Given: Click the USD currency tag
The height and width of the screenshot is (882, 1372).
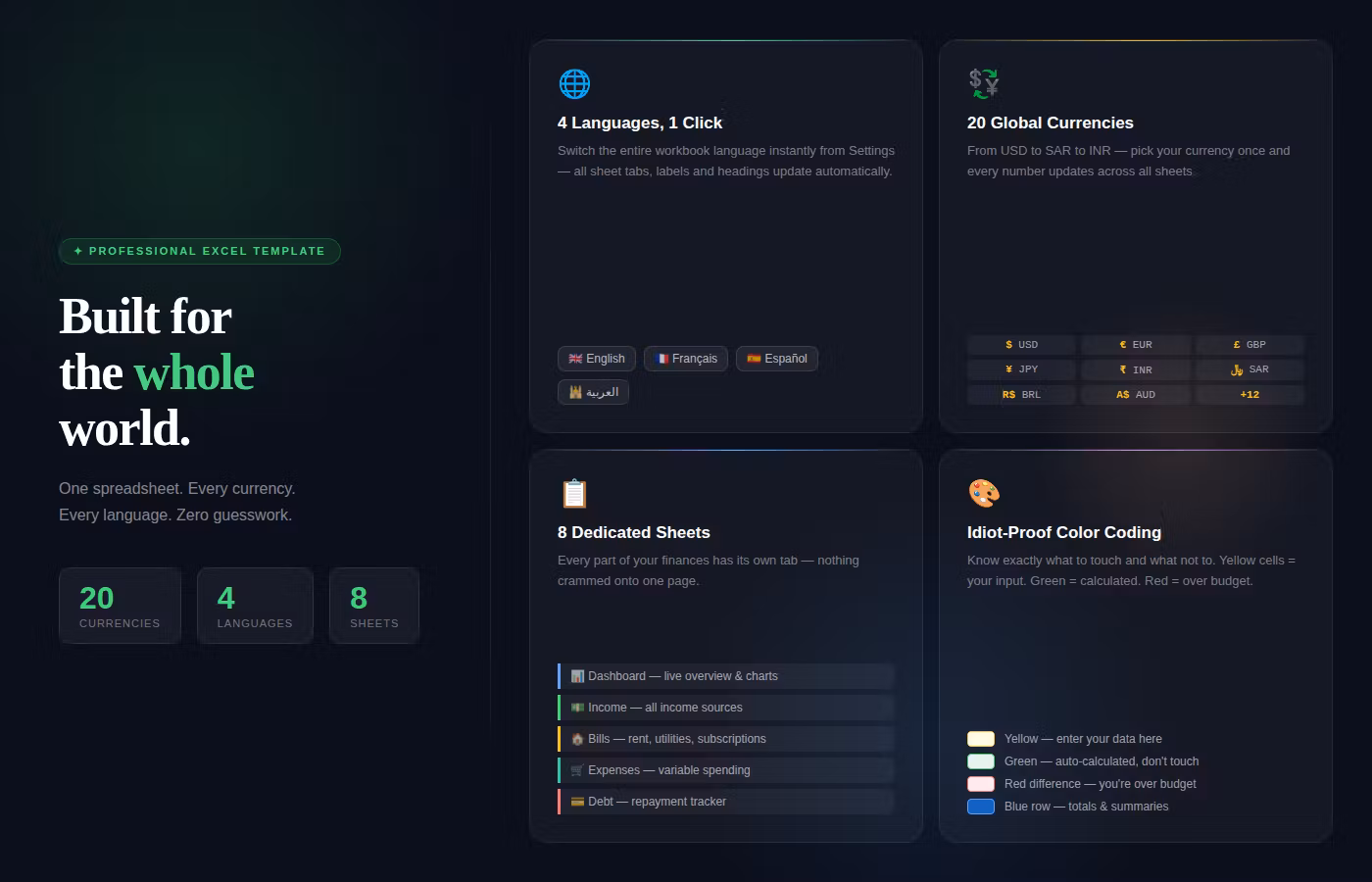Looking at the screenshot, I should point(1022,345).
